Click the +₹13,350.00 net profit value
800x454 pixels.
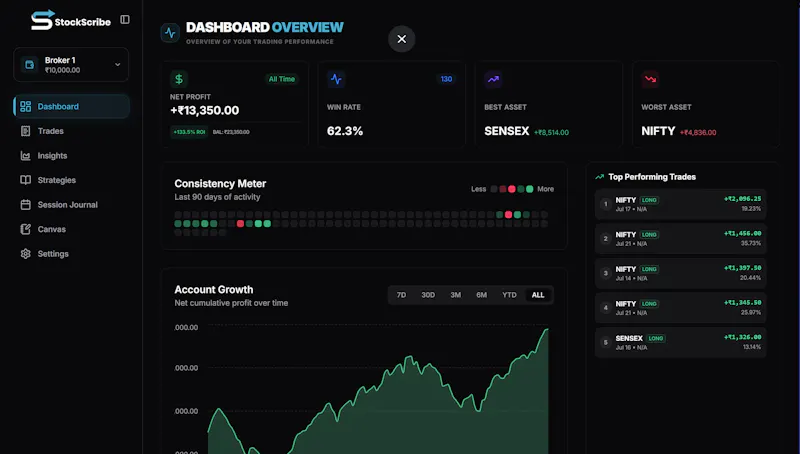[205, 110]
